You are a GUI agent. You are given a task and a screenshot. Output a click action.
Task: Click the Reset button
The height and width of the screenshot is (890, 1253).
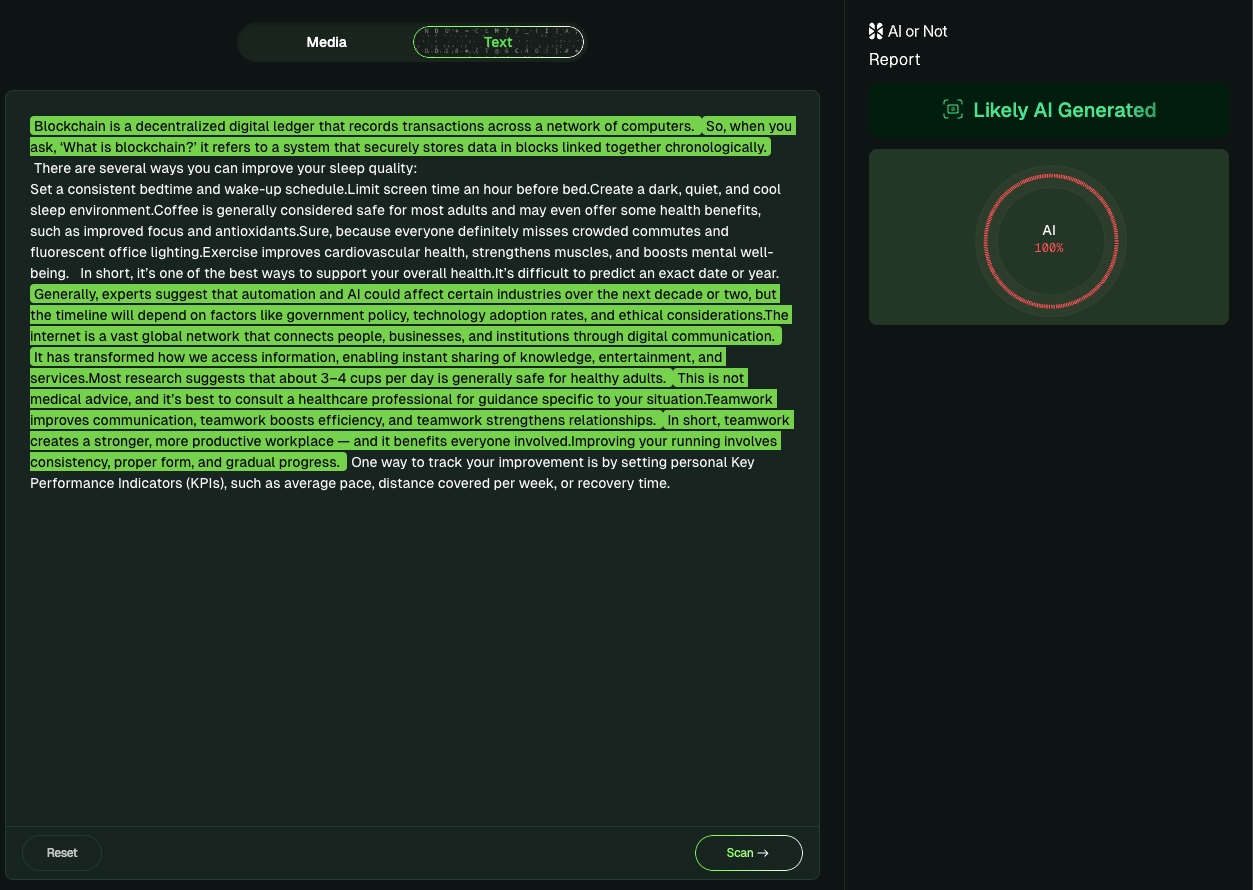click(62, 853)
